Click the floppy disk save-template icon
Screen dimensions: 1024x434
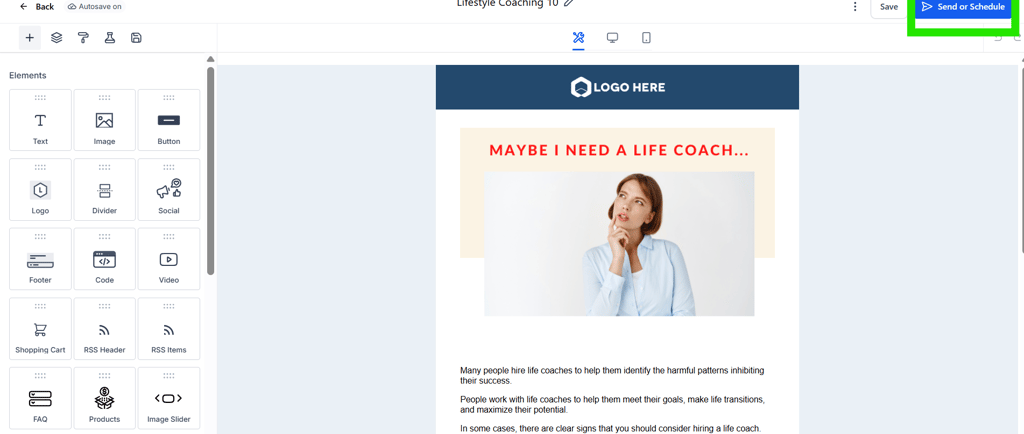click(136, 38)
